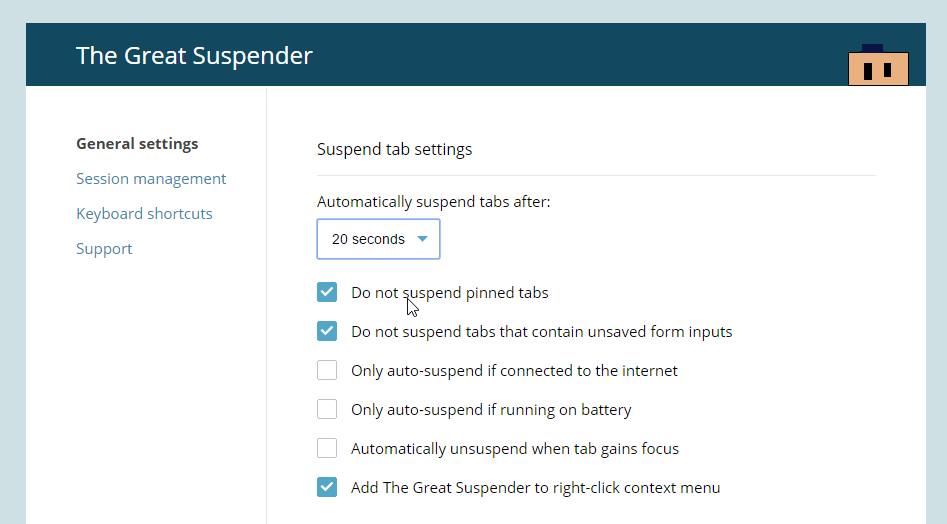
Task: Uncheck the right-click context menu checkbox
Action: pyautogui.click(x=327, y=487)
